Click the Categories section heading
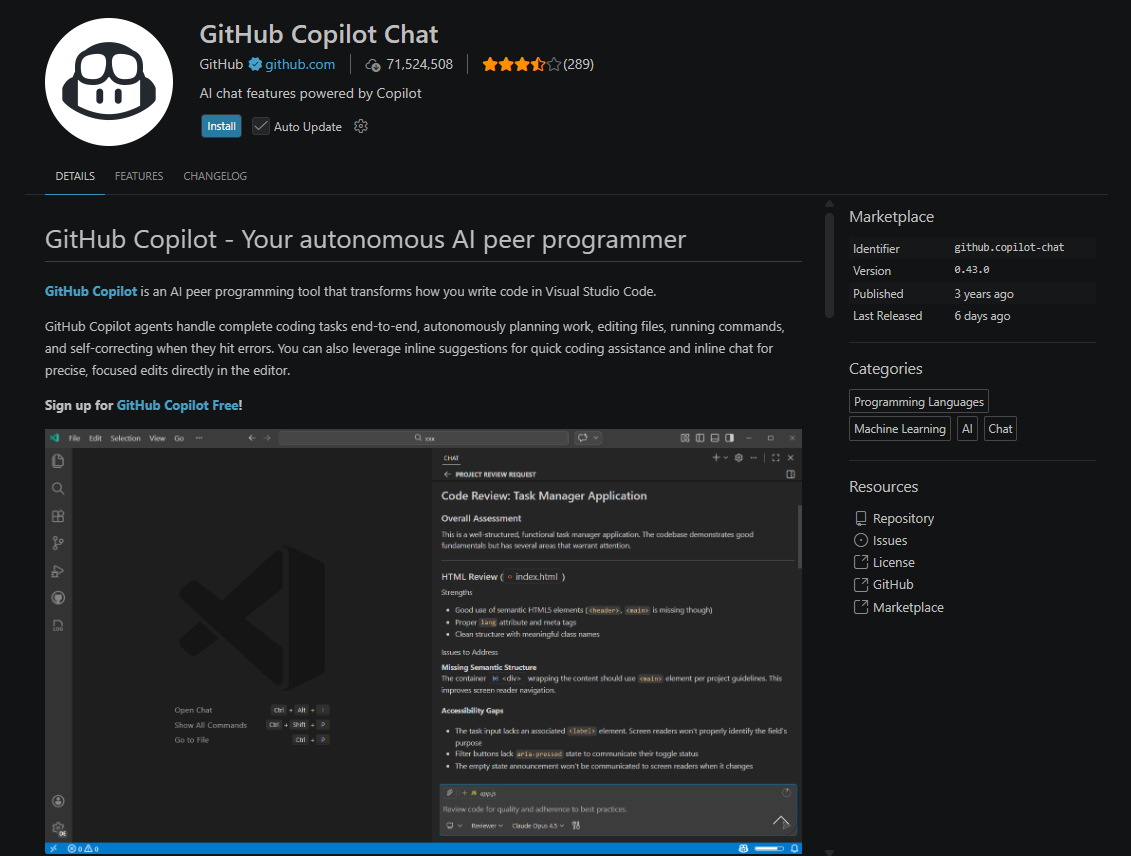The image size is (1131, 856). coord(886,369)
